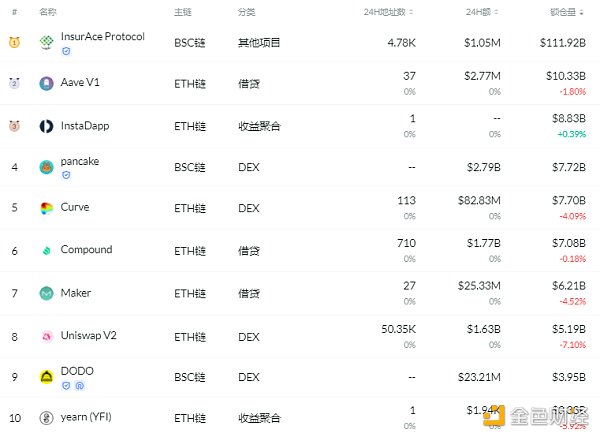Click the Aave V1 logo icon
Image resolution: width=600 pixels, height=437 pixels.
47,84
